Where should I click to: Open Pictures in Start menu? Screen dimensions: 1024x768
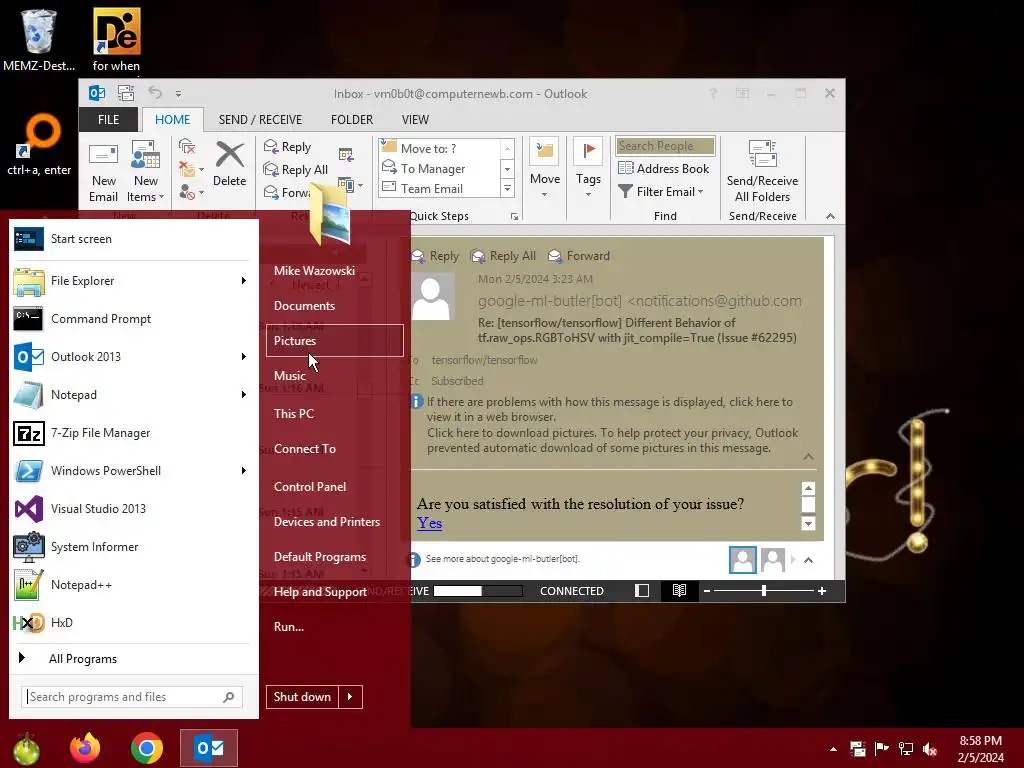(x=334, y=341)
